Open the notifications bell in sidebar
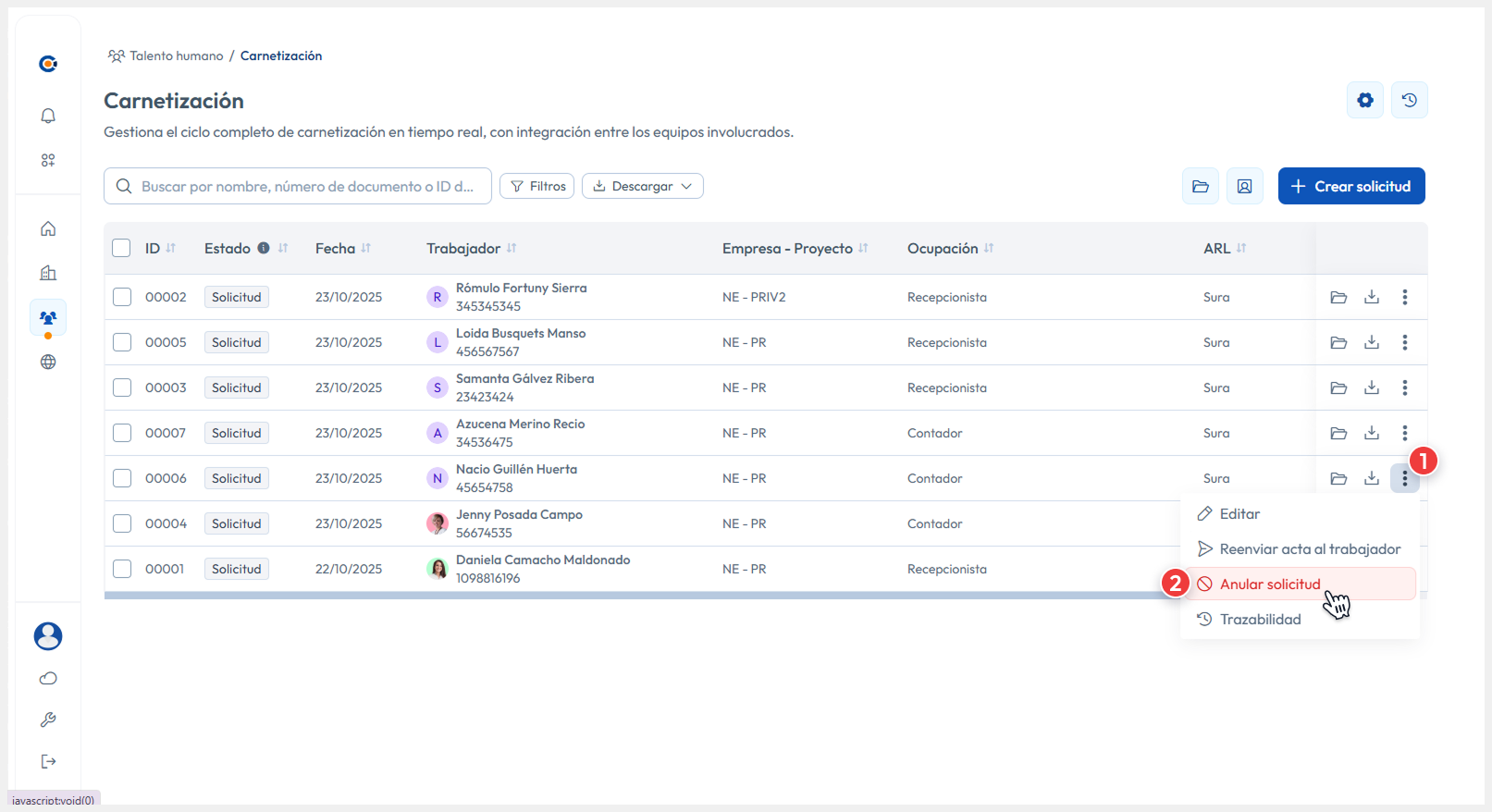The height and width of the screenshot is (812, 1492). click(x=48, y=116)
